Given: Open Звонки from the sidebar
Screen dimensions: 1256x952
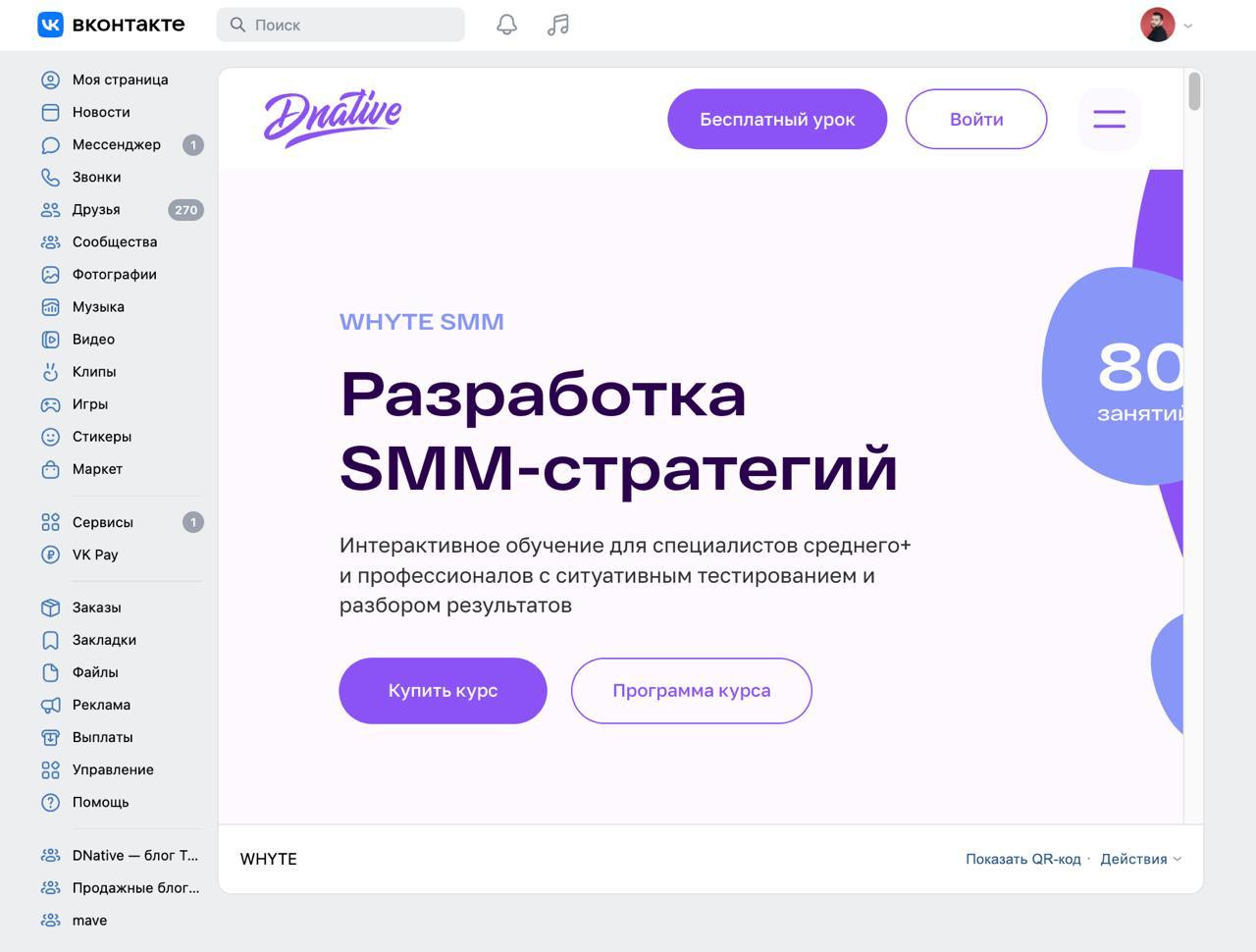Looking at the screenshot, I should (96, 177).
